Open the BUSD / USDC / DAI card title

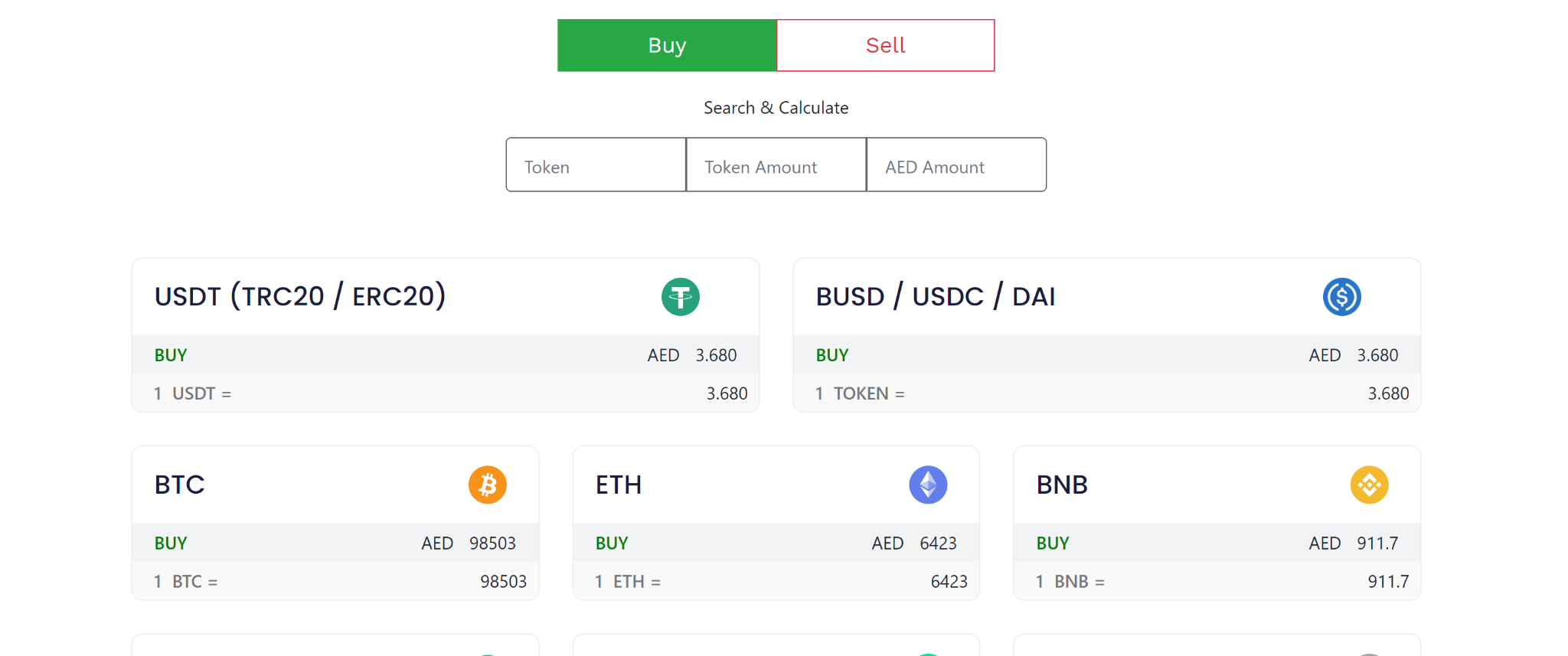[936, 296]
